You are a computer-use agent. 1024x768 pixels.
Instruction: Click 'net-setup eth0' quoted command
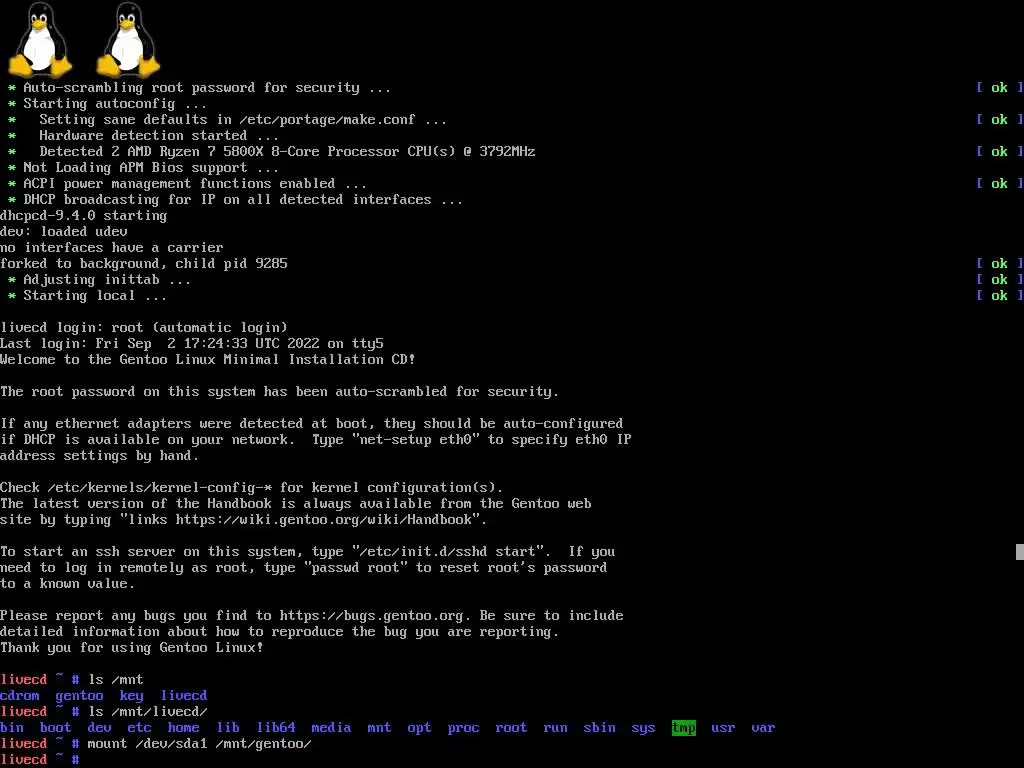415,440
